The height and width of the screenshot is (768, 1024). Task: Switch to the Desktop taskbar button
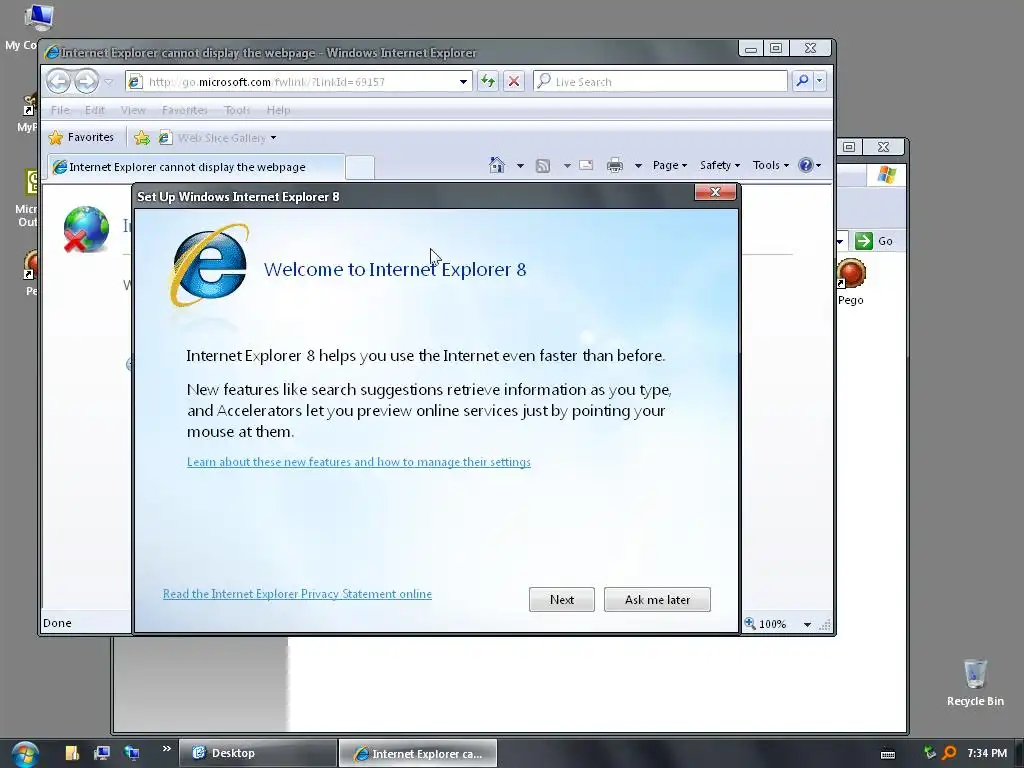[x=257, y=753]
